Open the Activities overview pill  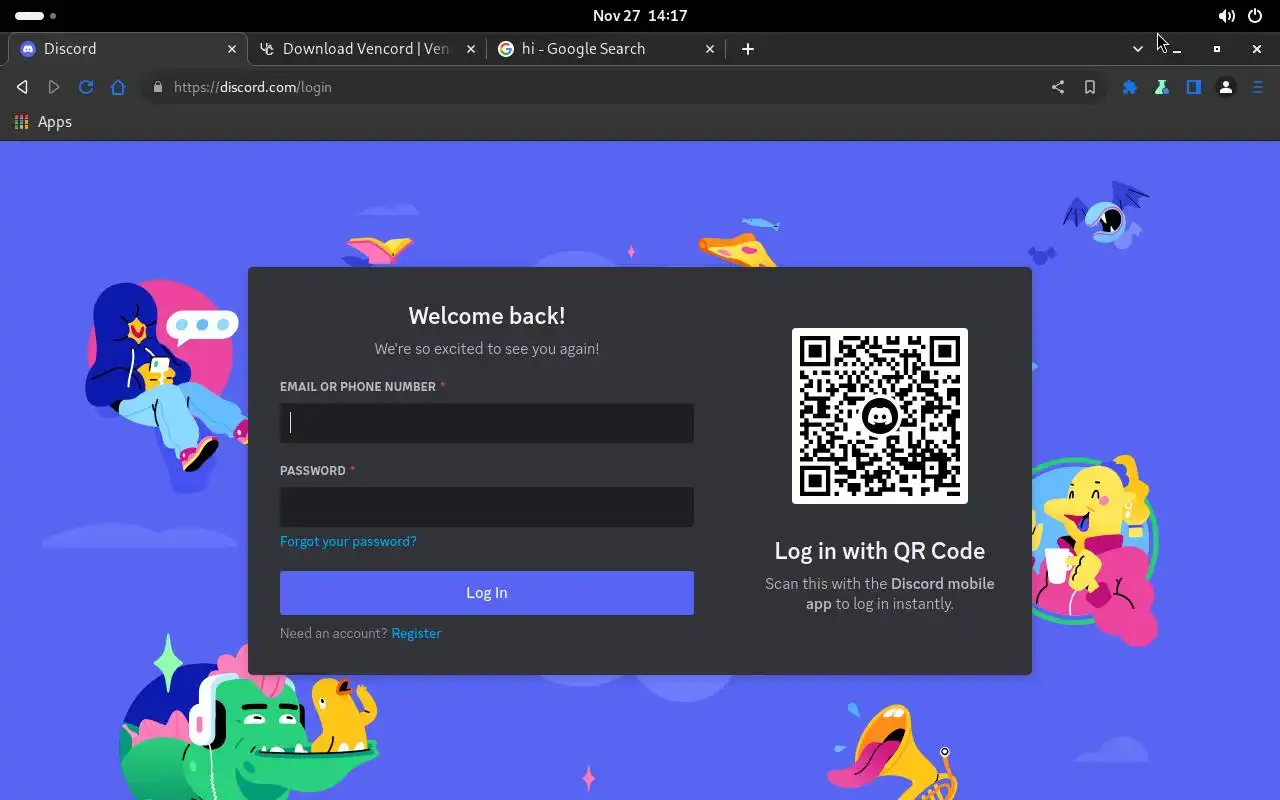(35, 16)
